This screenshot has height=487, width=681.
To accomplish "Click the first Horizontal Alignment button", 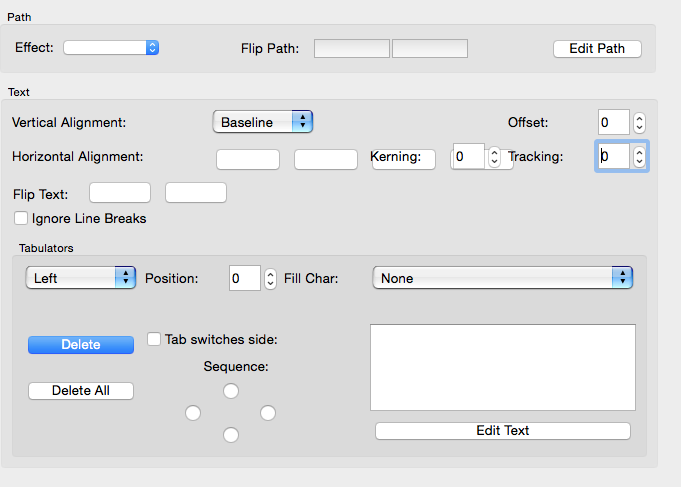I will pos(248,159).
